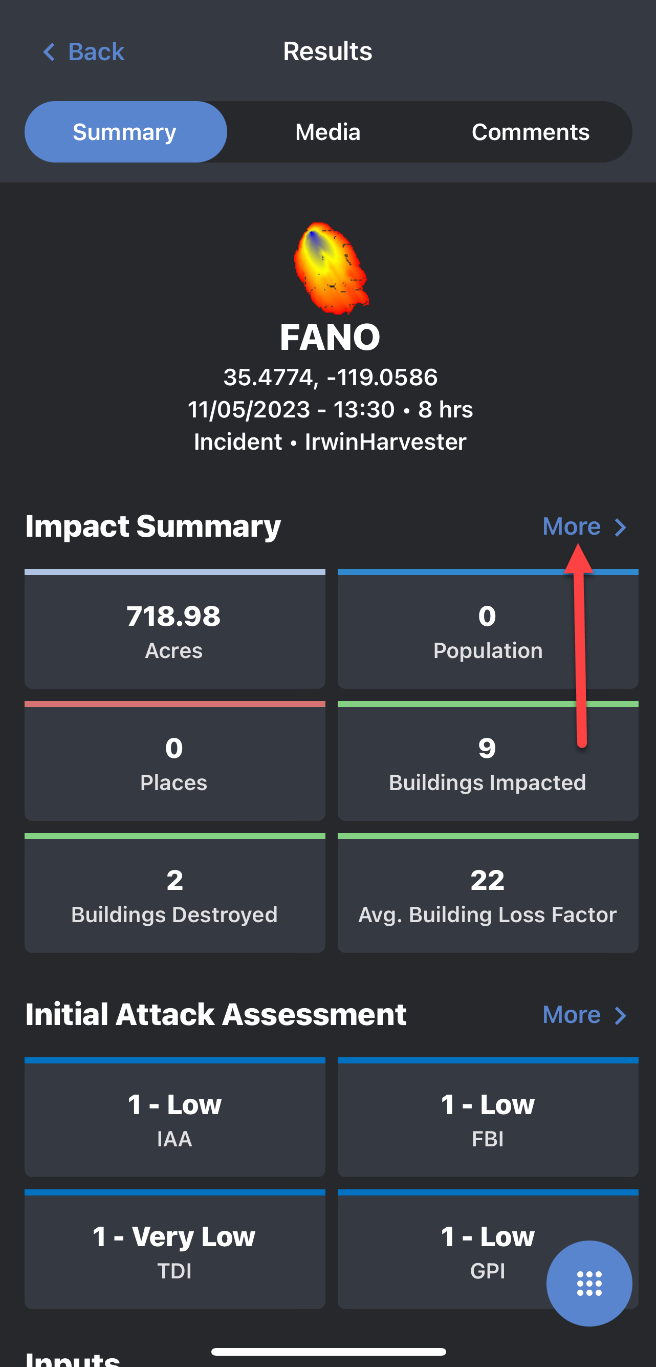Select the Population card

tap(488, 631)
